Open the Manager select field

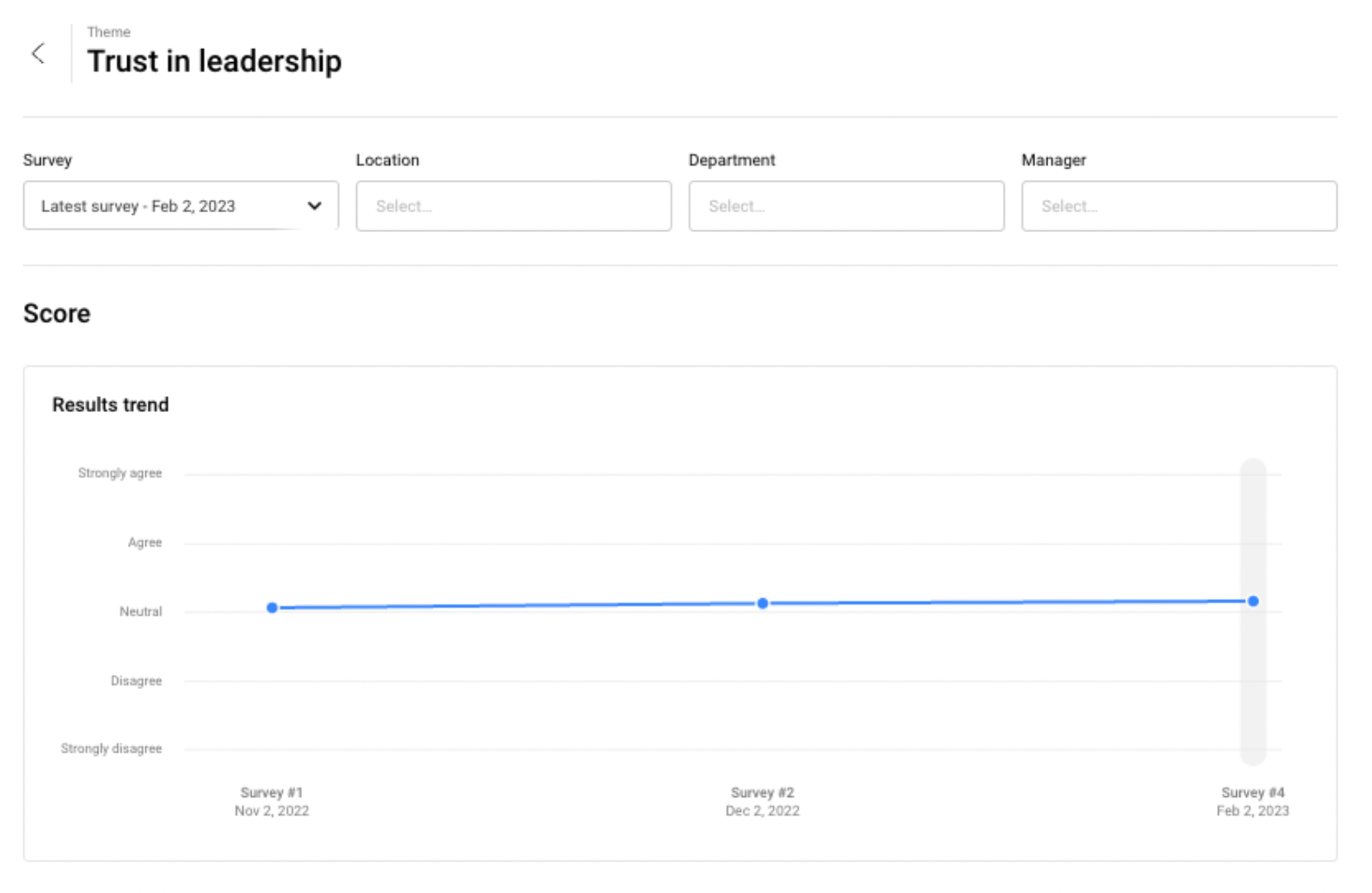click(1178, 206)
